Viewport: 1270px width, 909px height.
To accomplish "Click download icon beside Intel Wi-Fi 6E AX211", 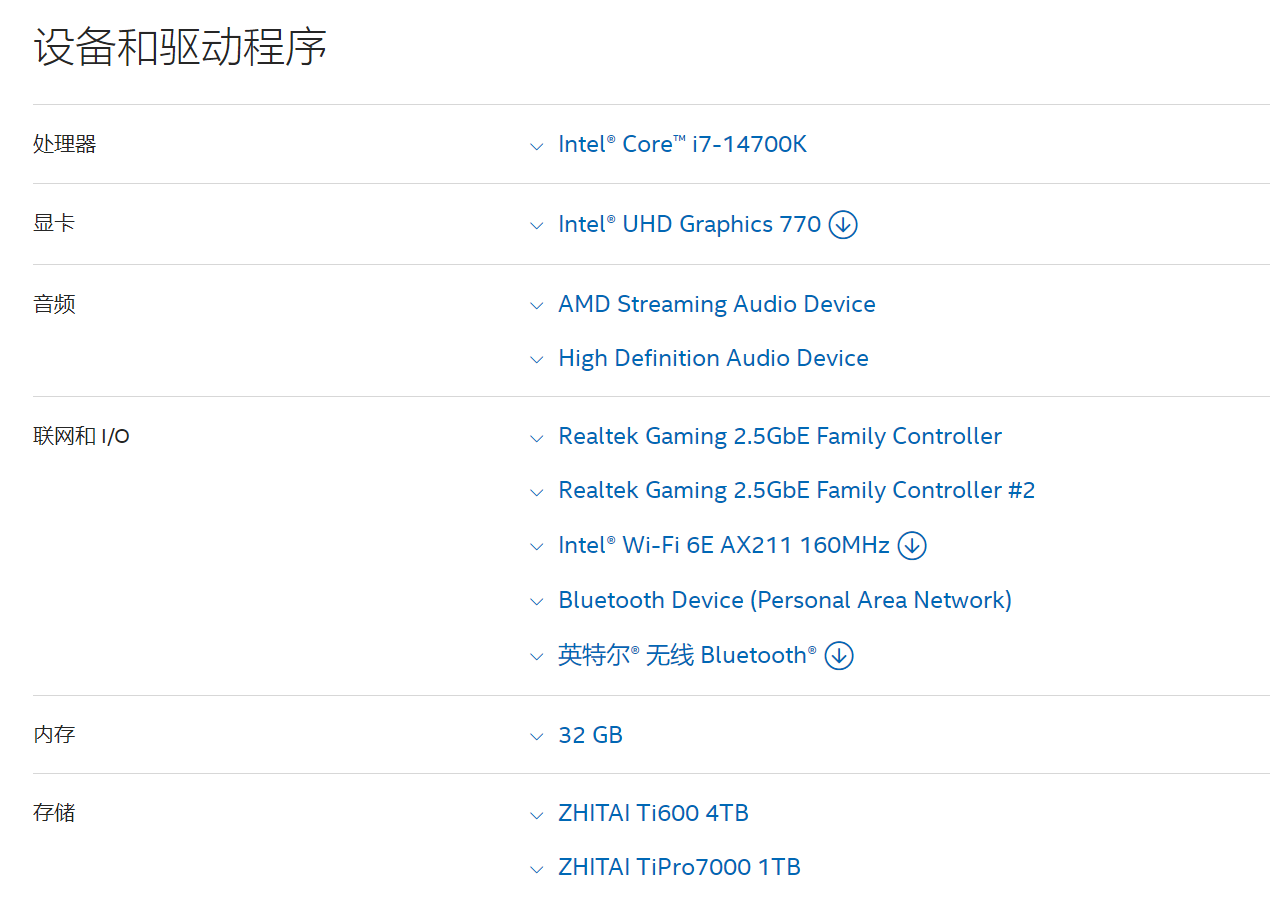I will pos(912,545).
